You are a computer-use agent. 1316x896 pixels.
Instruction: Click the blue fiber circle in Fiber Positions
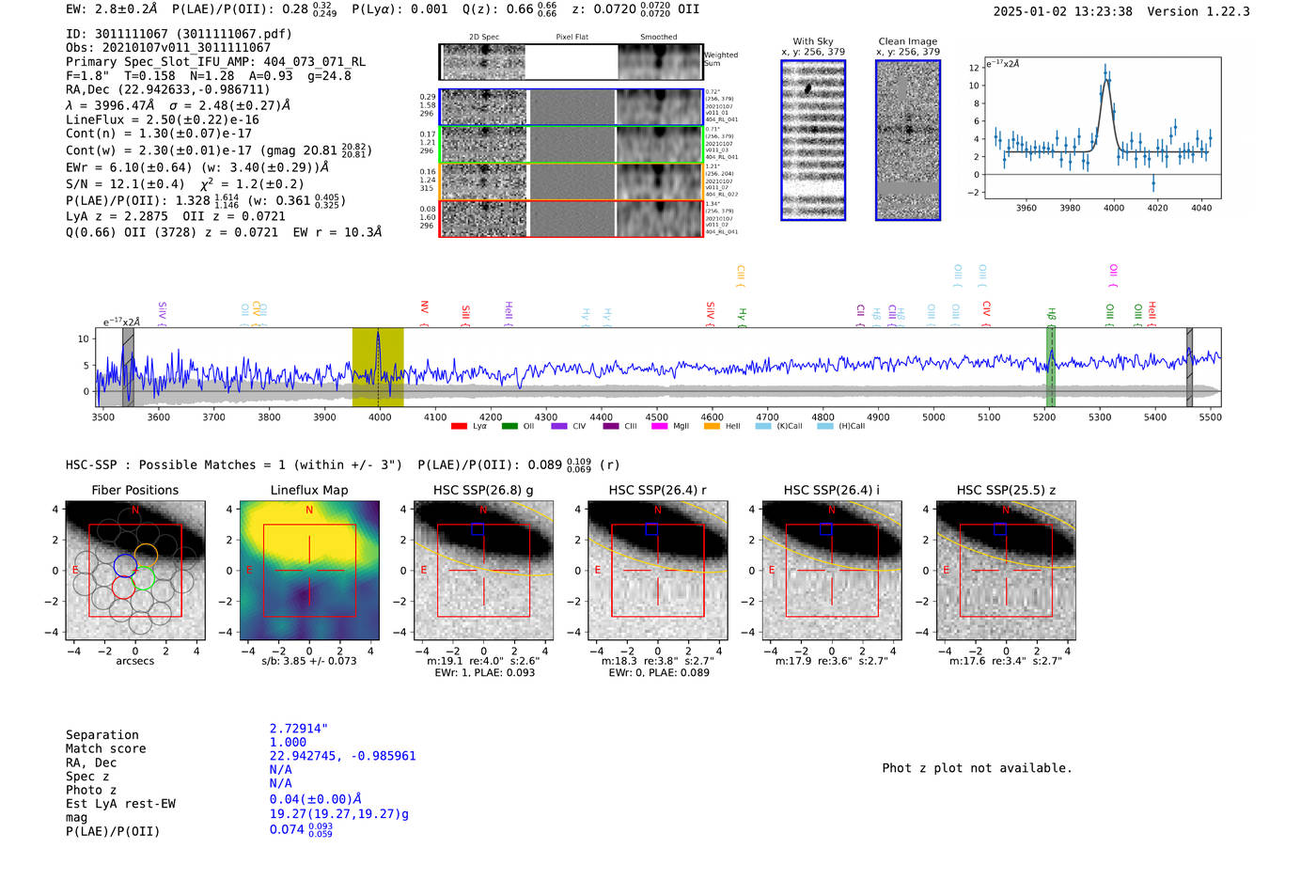[x=125, y=565]
